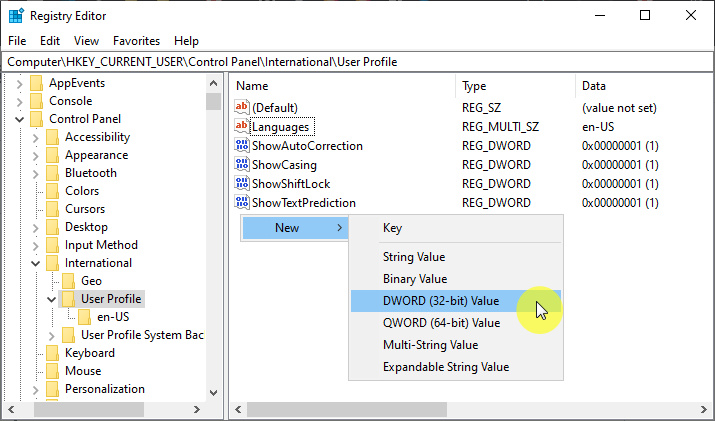
Task: Click the Registry Editor app icon in title bar
Action: (x=16, y=15)
